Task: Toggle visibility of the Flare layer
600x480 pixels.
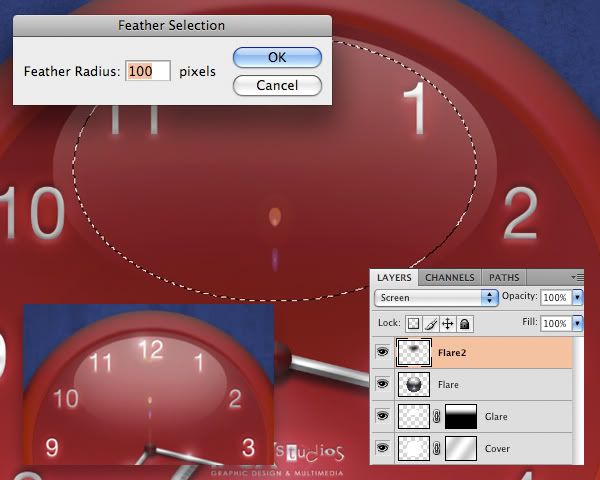Action: click(x=382, y=384)
